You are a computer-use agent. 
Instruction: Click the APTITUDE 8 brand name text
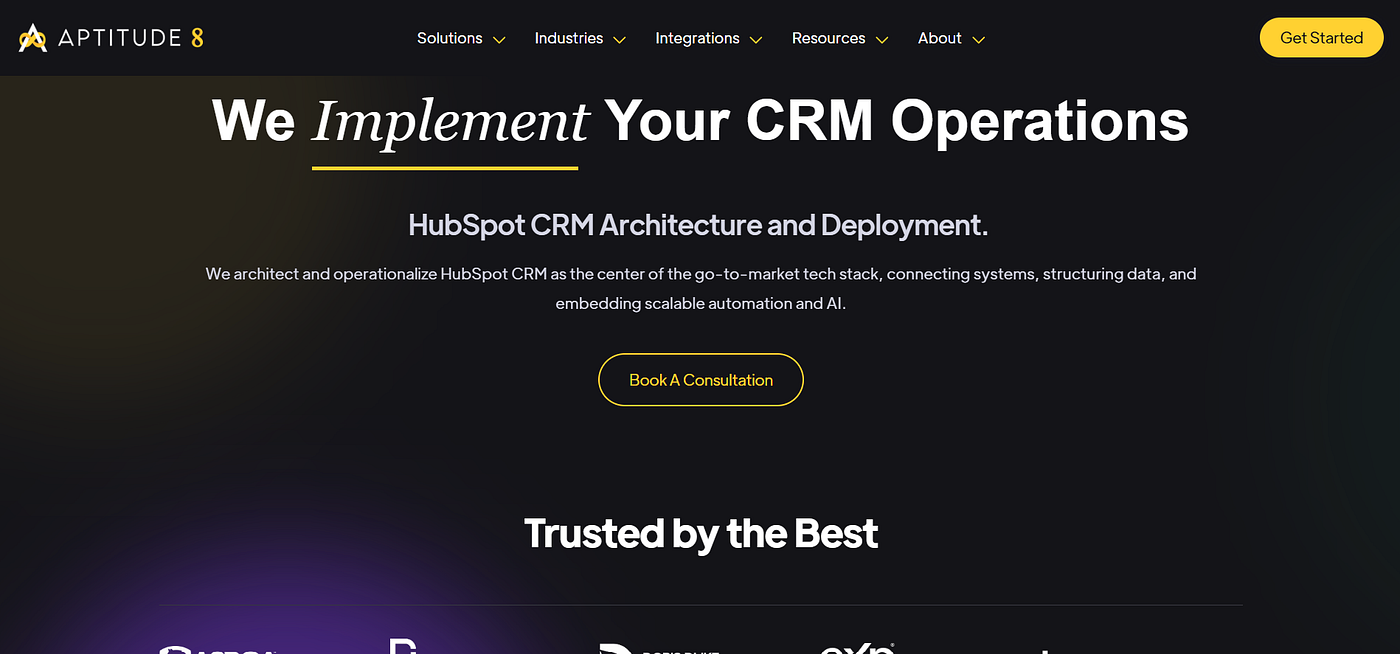coord(131,38)
